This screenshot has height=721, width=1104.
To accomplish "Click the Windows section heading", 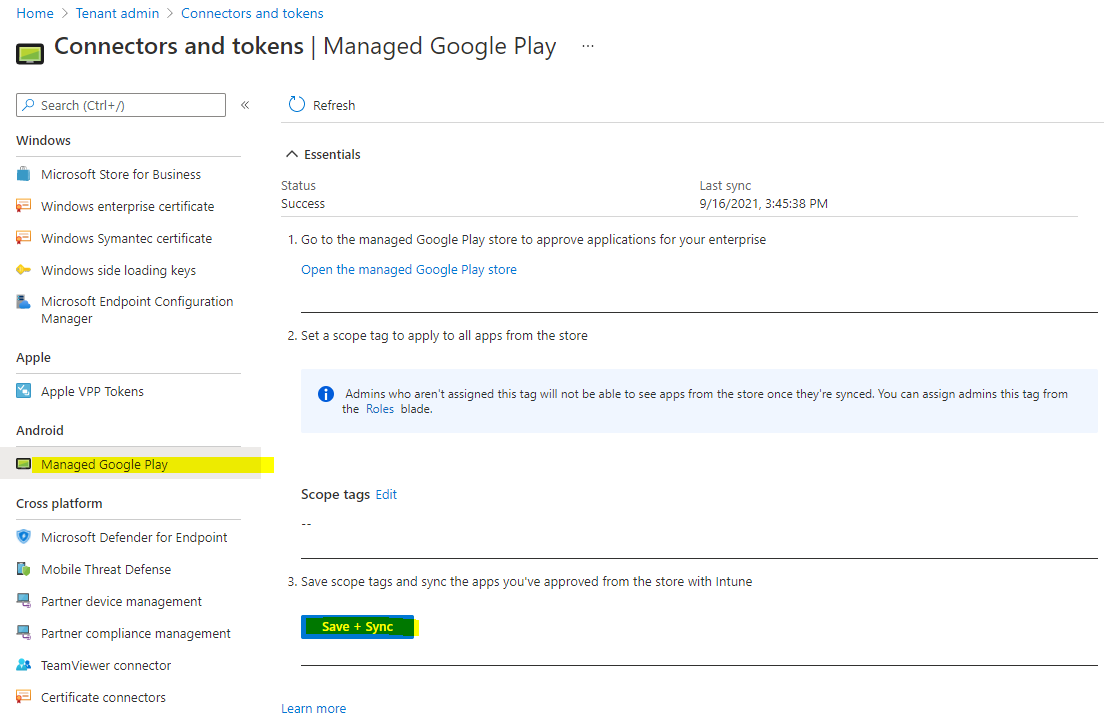I will 44,140.
